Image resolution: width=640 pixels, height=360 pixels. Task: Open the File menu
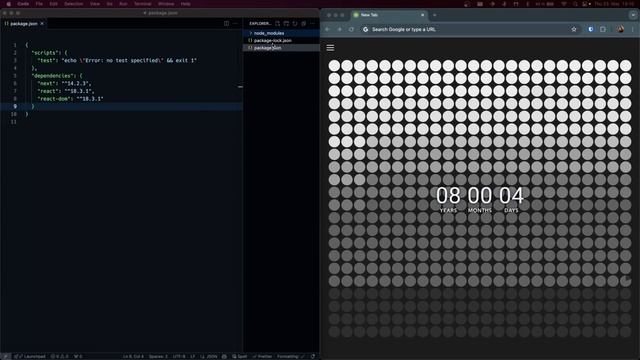click(39, 4)
